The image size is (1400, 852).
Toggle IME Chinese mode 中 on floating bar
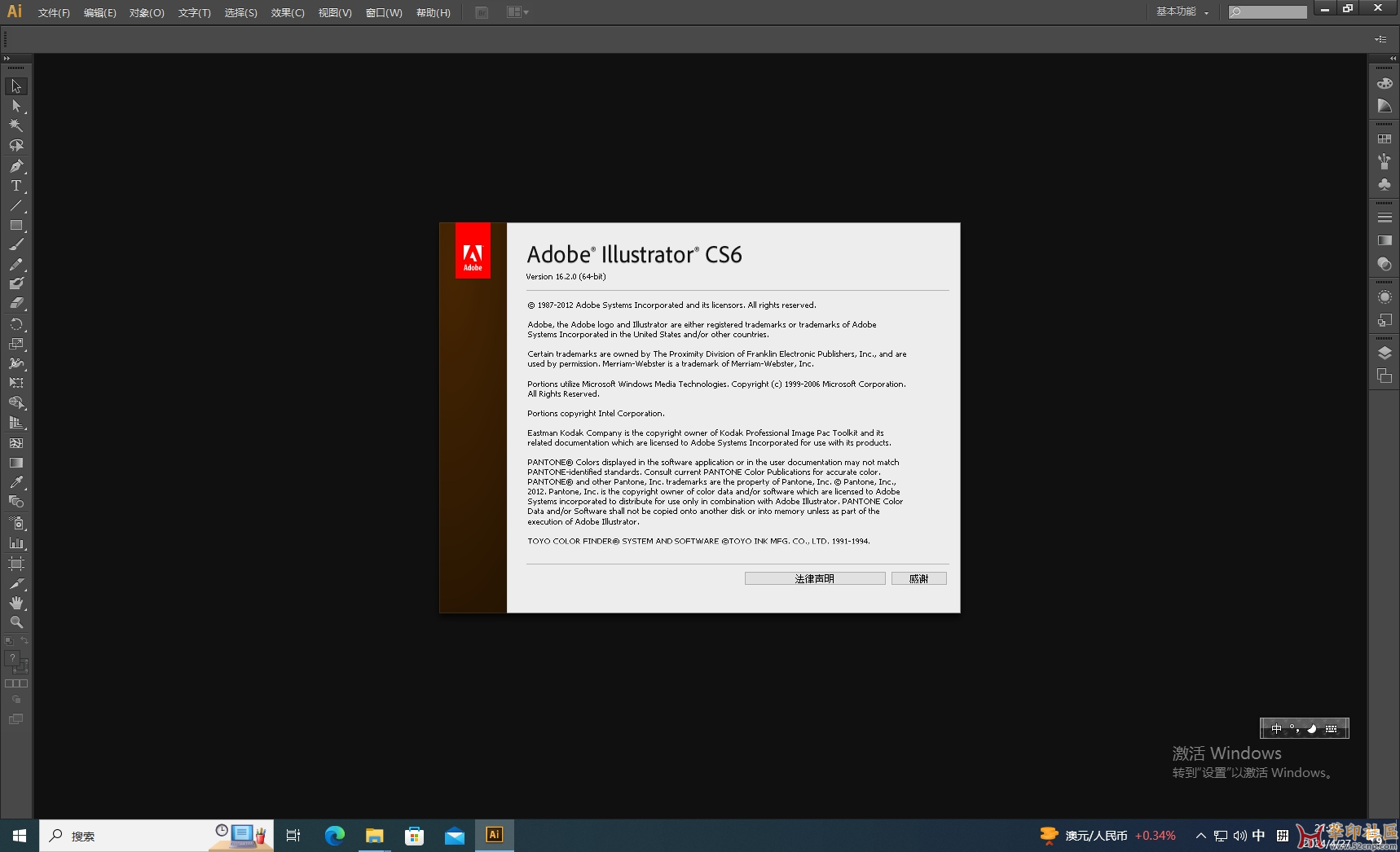pyautogui.click(x=1276, y=728)
